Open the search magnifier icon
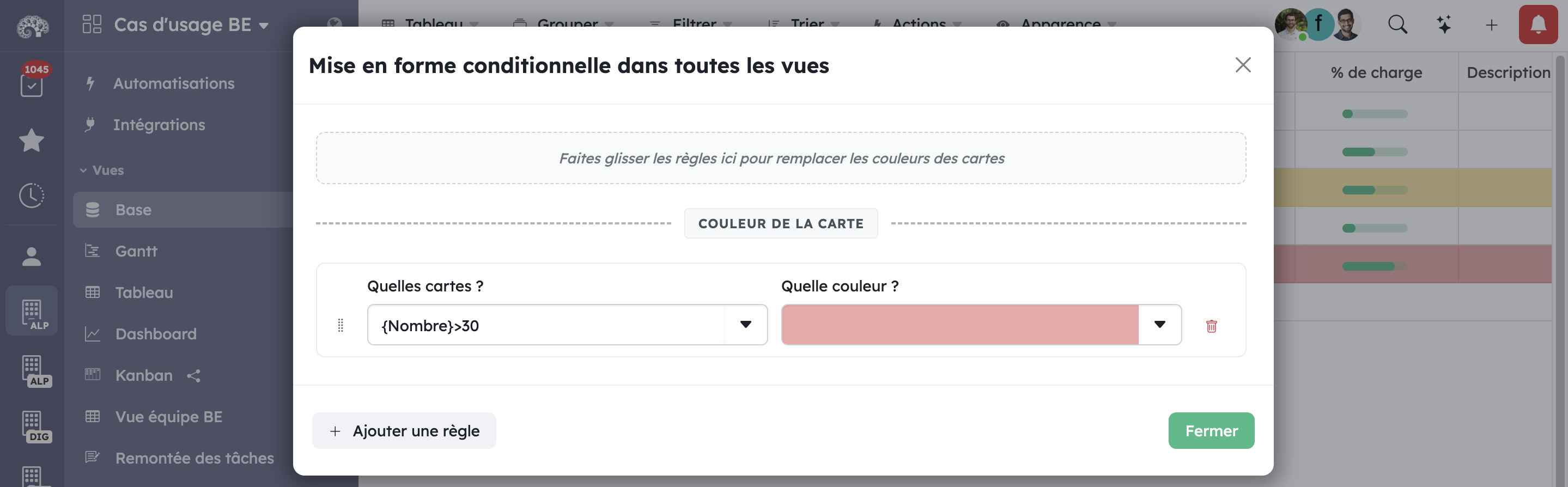Viewport: 1568px width, 487px height. tap(1397, 25)
